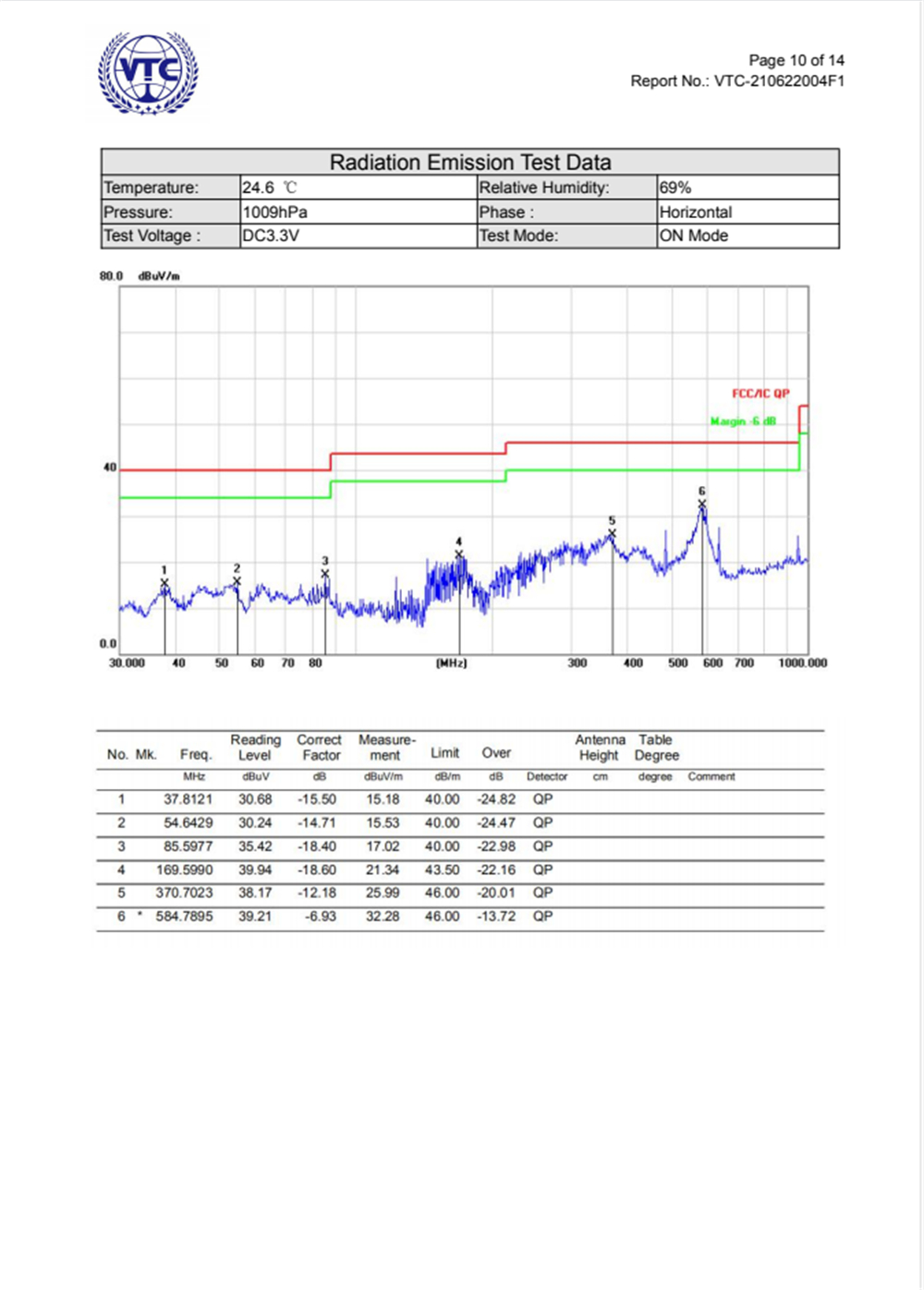Click over value -20.01
Screen dimensions: 924x1290
coord(496,893)
